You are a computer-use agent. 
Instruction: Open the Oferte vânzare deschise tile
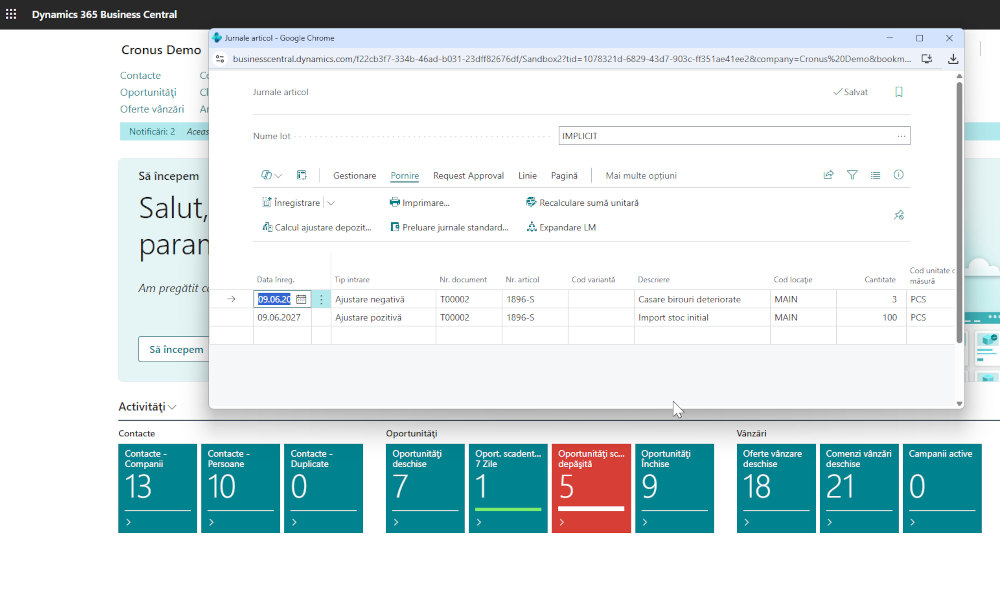pyautogui.click(x=776, y=488)
